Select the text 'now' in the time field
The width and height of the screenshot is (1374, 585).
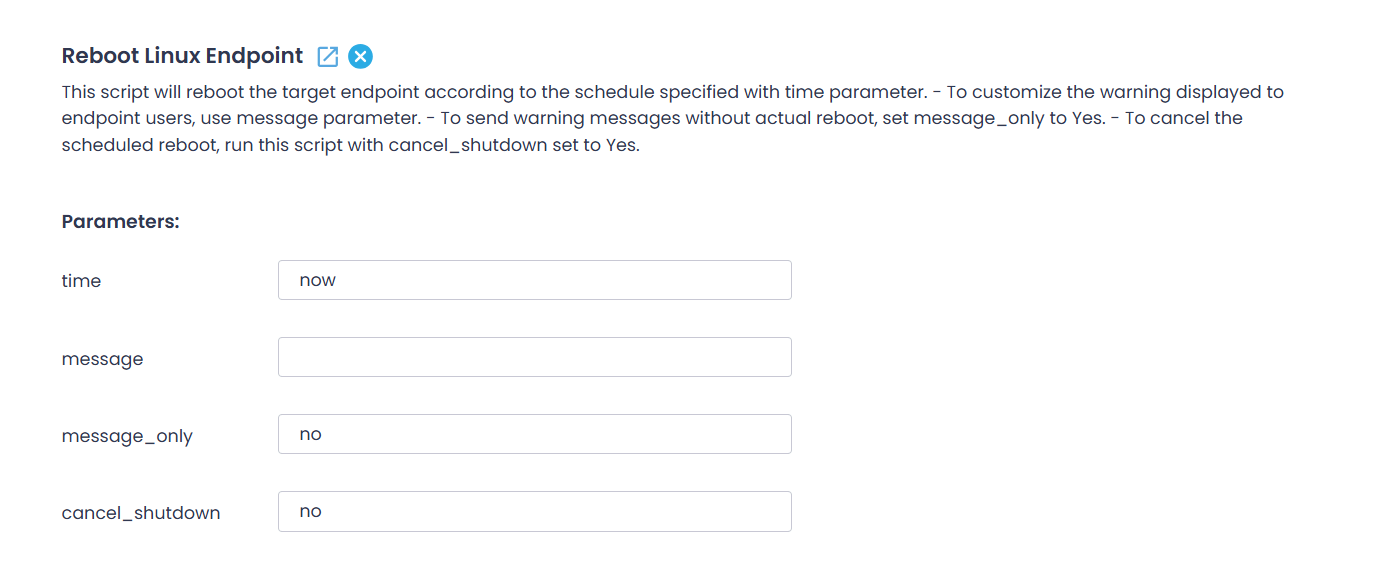click(x=317, y=280)
